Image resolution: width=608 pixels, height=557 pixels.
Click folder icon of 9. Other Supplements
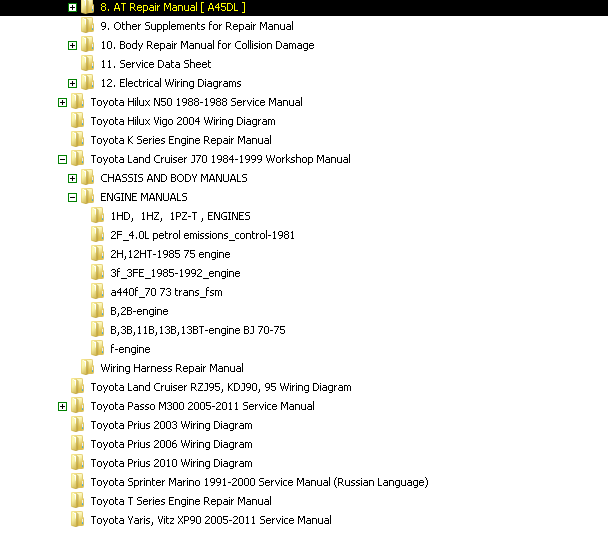pos(88,26)
